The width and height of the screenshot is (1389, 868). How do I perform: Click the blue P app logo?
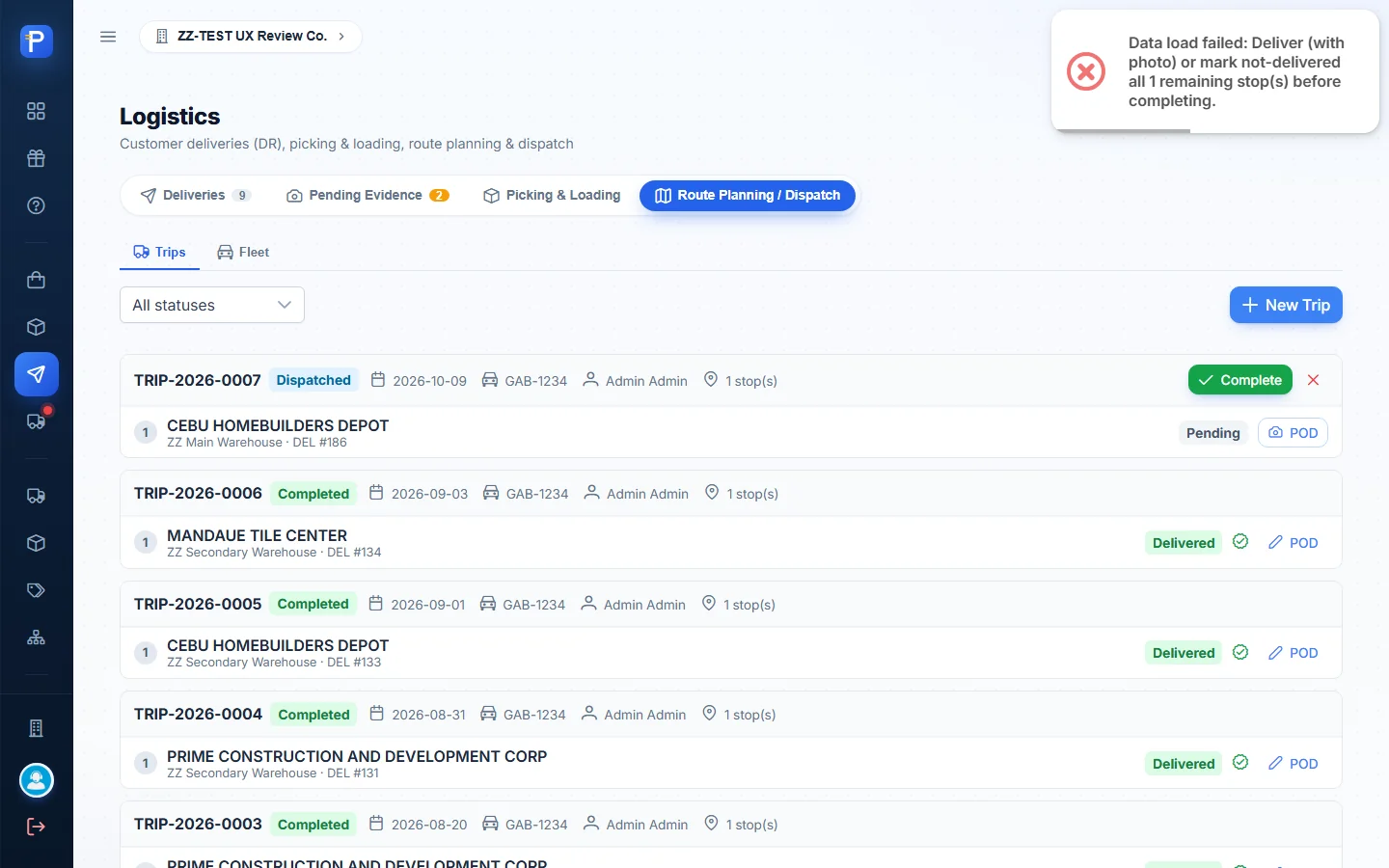pyautogui.click(x=37, y=41)
